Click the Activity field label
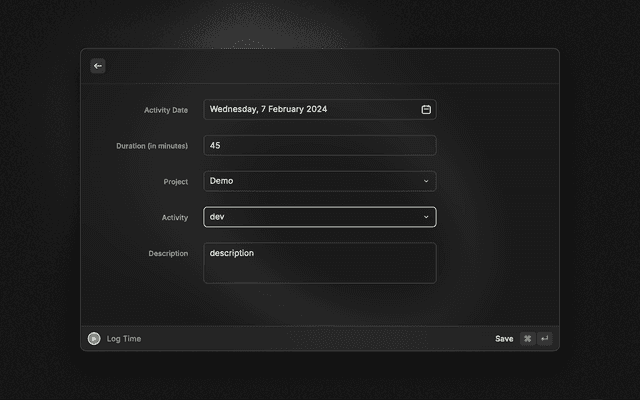This screenshot has width=640, height=400. pos(174,218)
